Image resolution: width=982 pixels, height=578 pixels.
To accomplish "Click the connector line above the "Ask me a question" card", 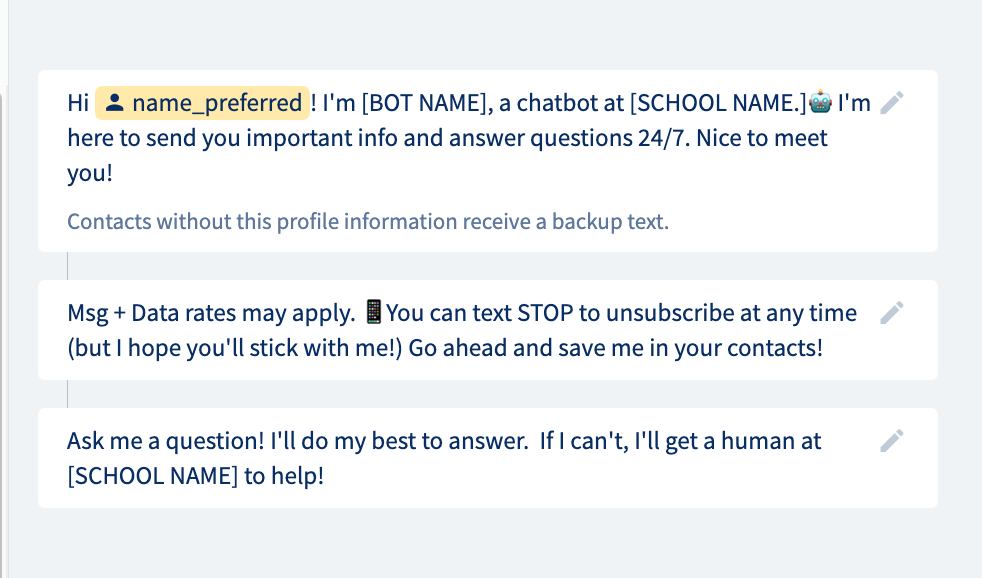I will (68, 394).
